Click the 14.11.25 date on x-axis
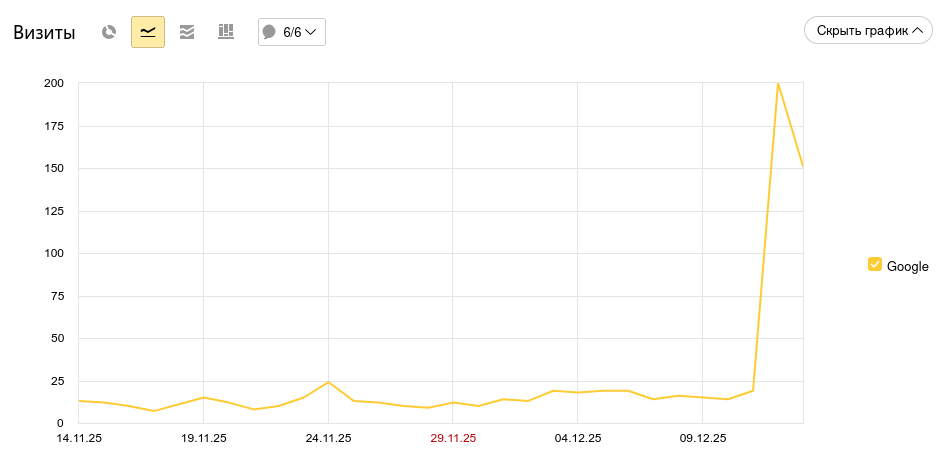This screenshot has height=472, width=943. 79,438
